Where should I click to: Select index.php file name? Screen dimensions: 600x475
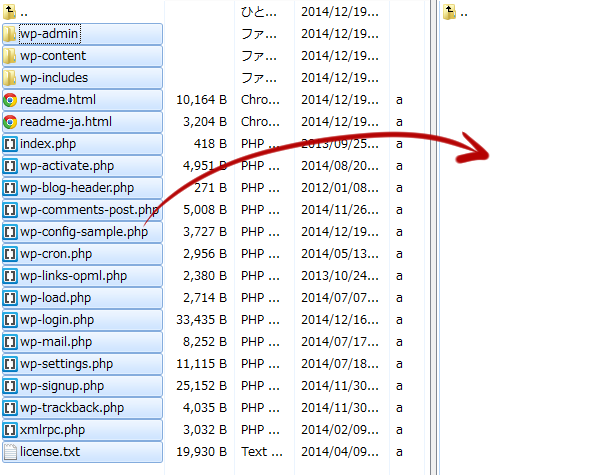(x=48, y=144)
